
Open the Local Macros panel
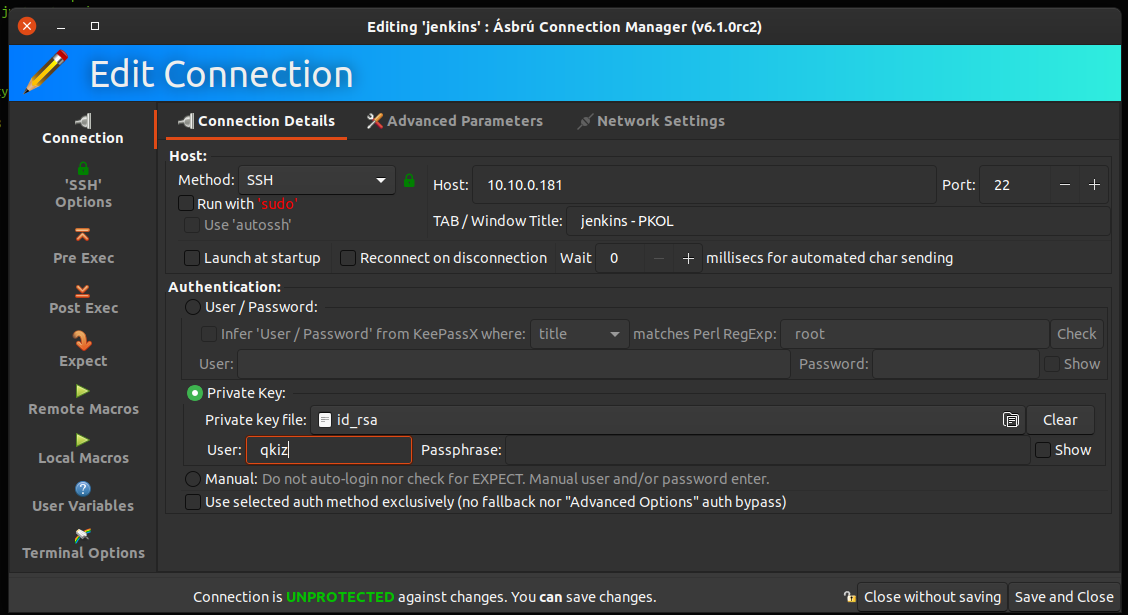pyautogui.click(x=83, y=450)
